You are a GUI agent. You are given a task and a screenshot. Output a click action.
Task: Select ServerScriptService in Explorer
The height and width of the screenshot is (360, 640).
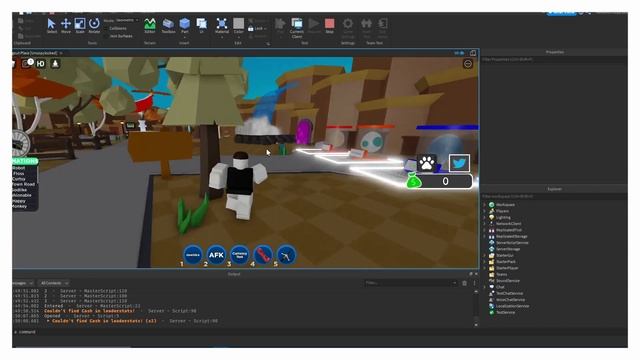click(509, 242)
